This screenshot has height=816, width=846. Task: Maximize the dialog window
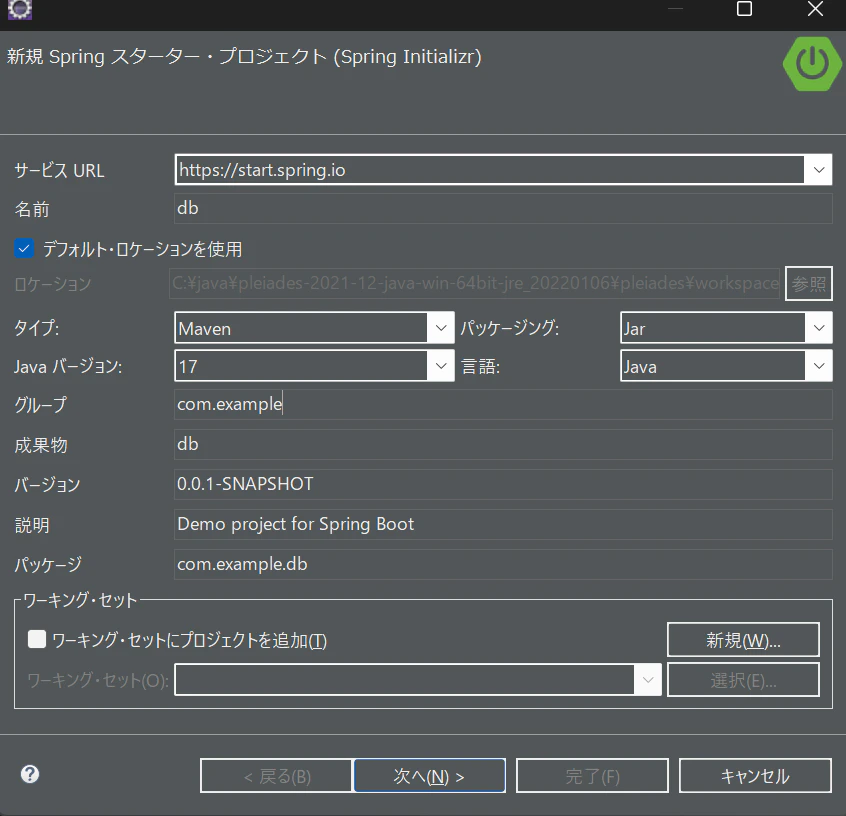744,9
